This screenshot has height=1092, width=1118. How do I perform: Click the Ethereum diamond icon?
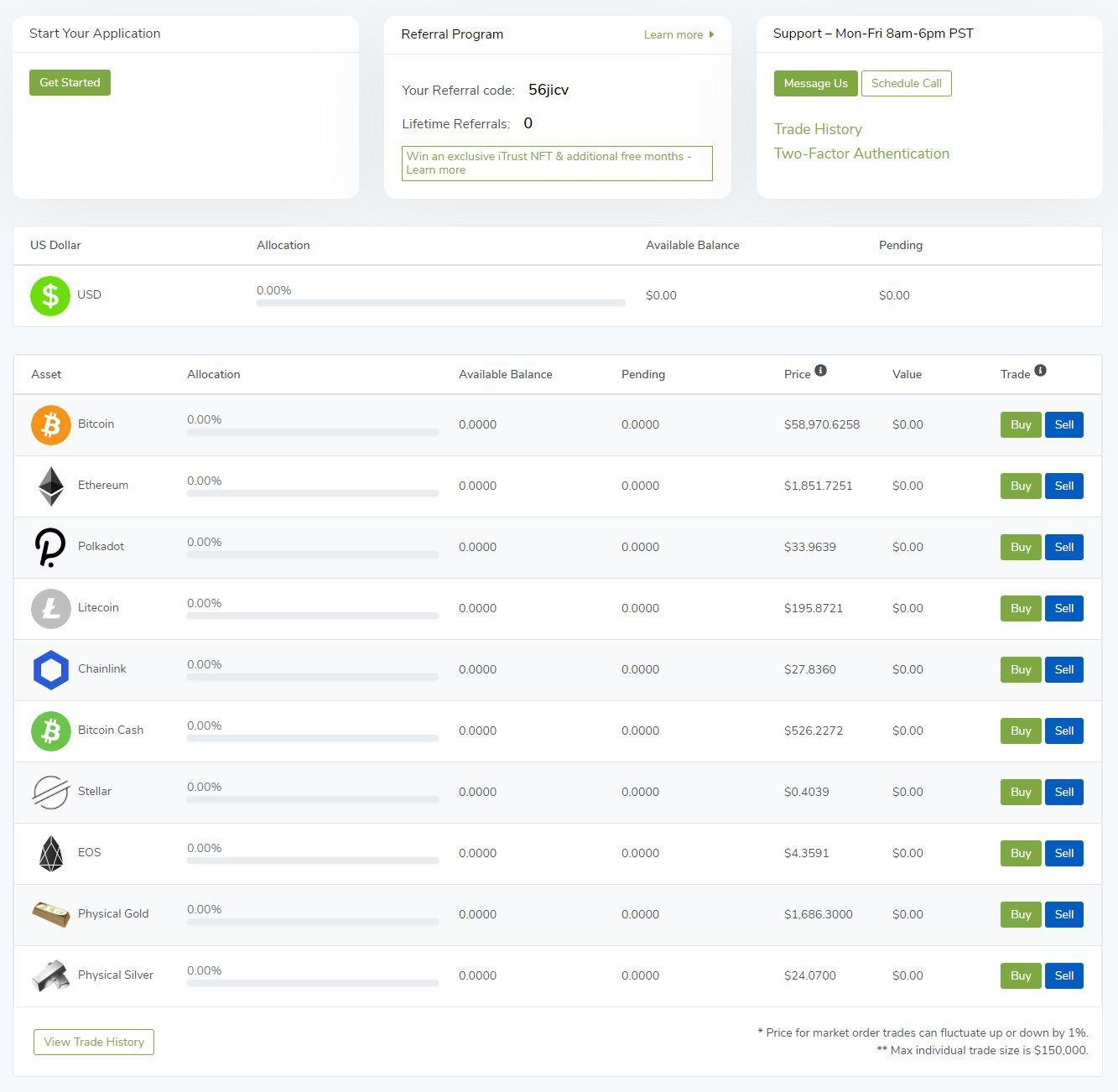[50, 486]
